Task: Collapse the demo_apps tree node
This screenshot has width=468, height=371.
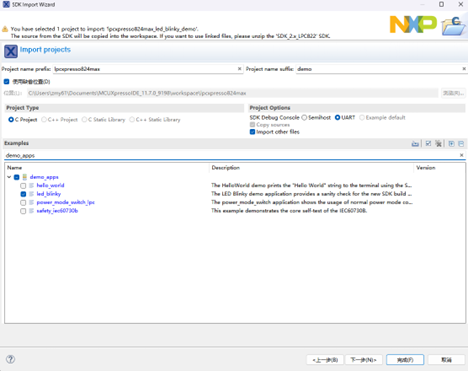Action: click(9, 177)
